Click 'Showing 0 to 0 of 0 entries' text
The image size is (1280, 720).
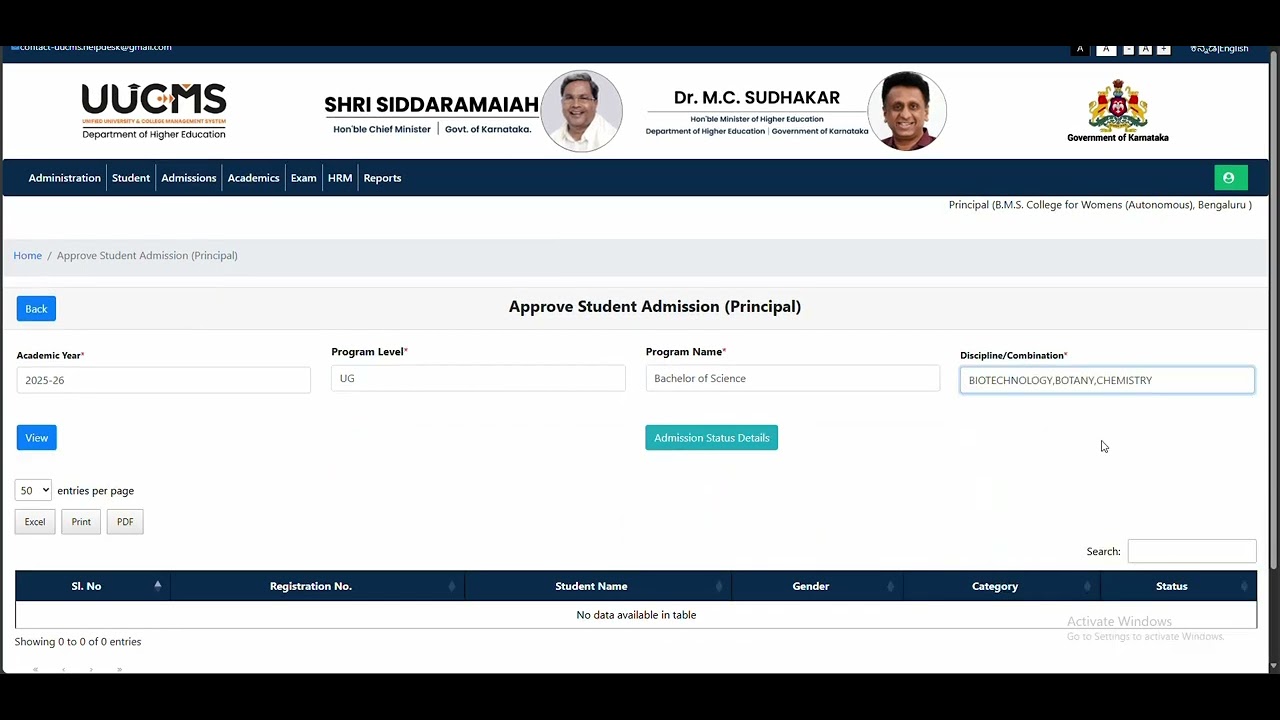click(x=78, y=642)
